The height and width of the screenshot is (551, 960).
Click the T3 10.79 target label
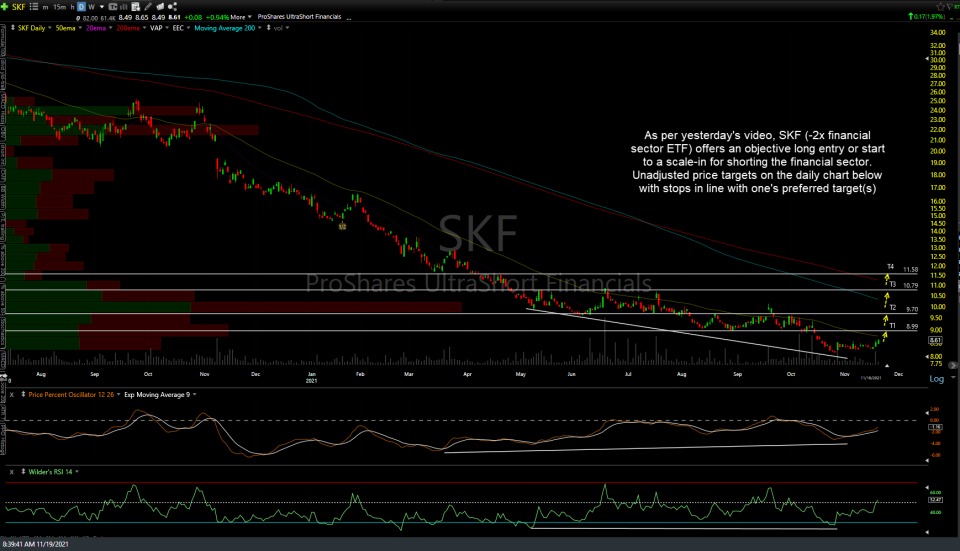point(904,285)
